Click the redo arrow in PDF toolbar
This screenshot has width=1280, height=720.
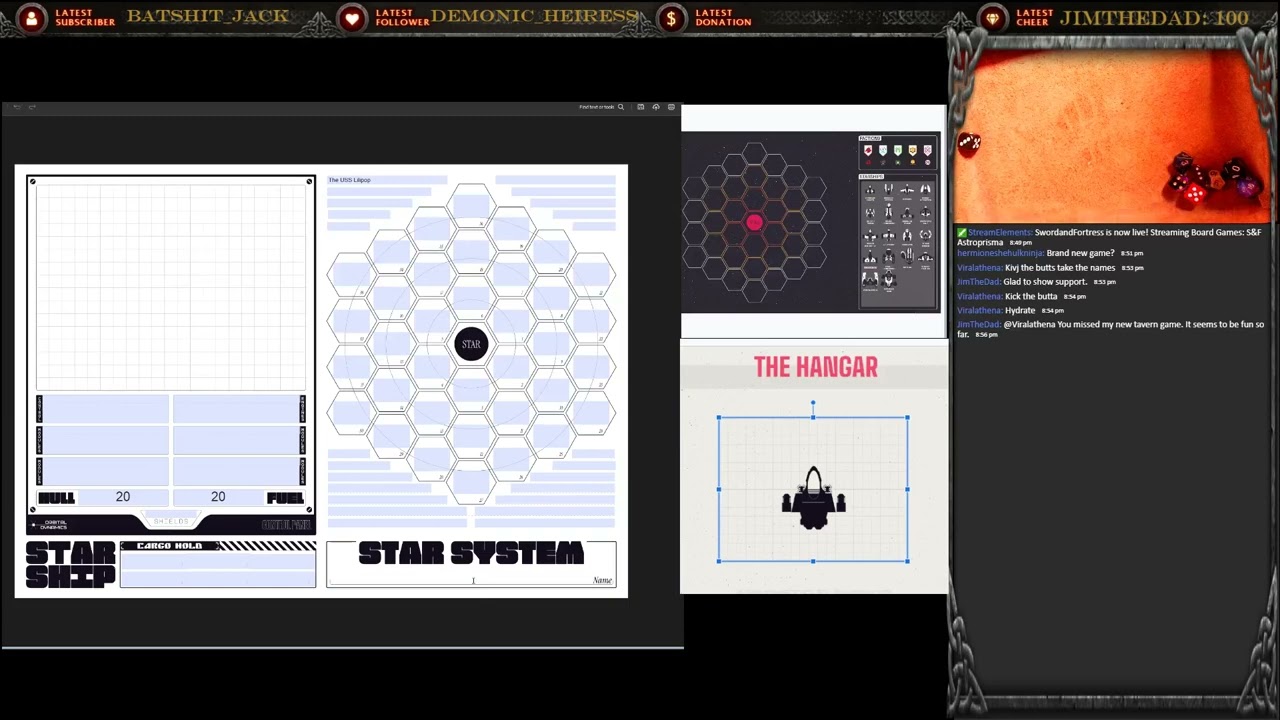(x=32, y=107)
